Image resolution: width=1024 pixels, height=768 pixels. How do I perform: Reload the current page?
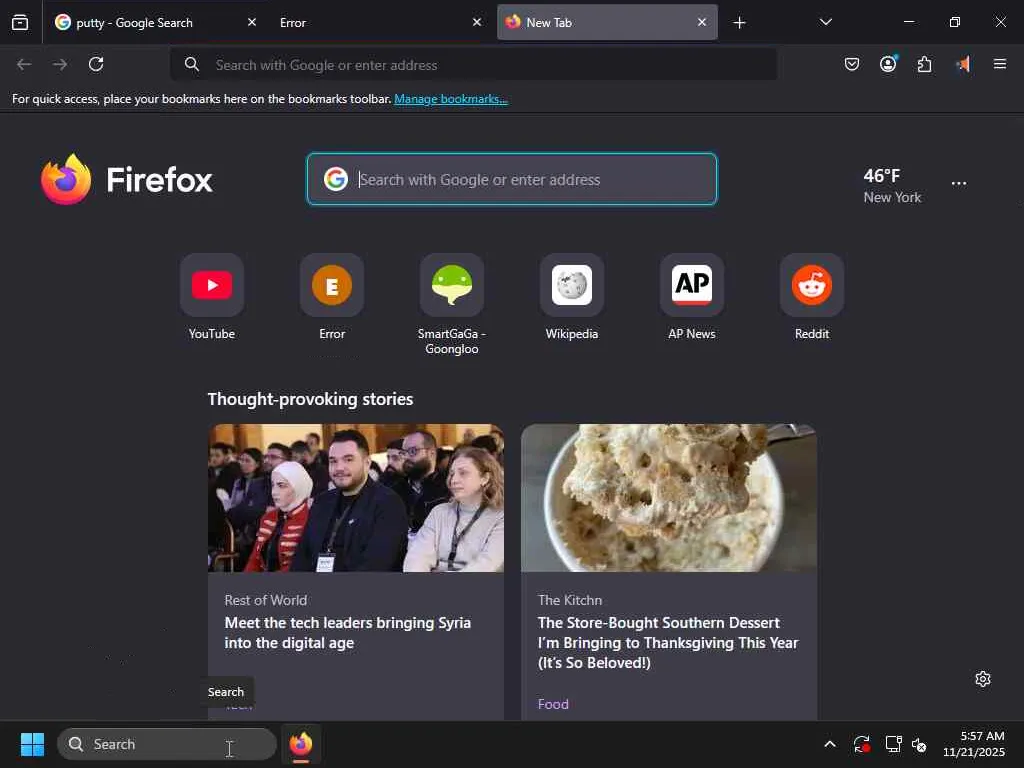tap(96, 64)
